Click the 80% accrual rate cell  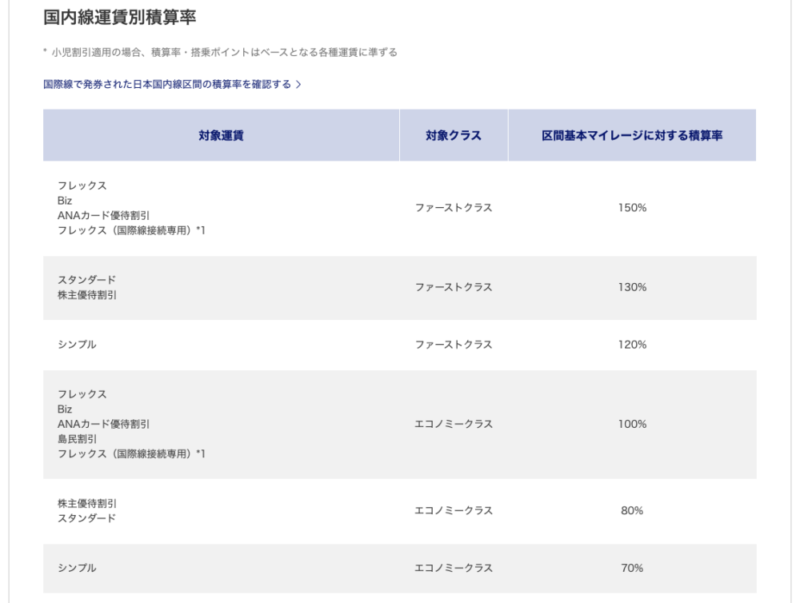pos(632,510)
